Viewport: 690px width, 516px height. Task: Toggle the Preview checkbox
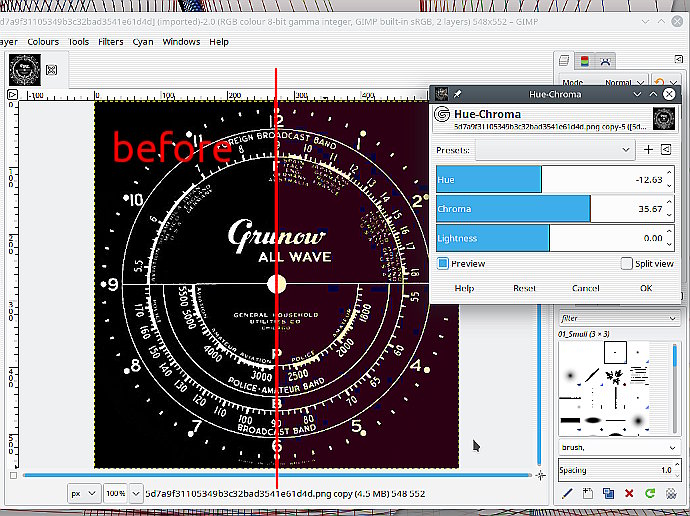443,263
